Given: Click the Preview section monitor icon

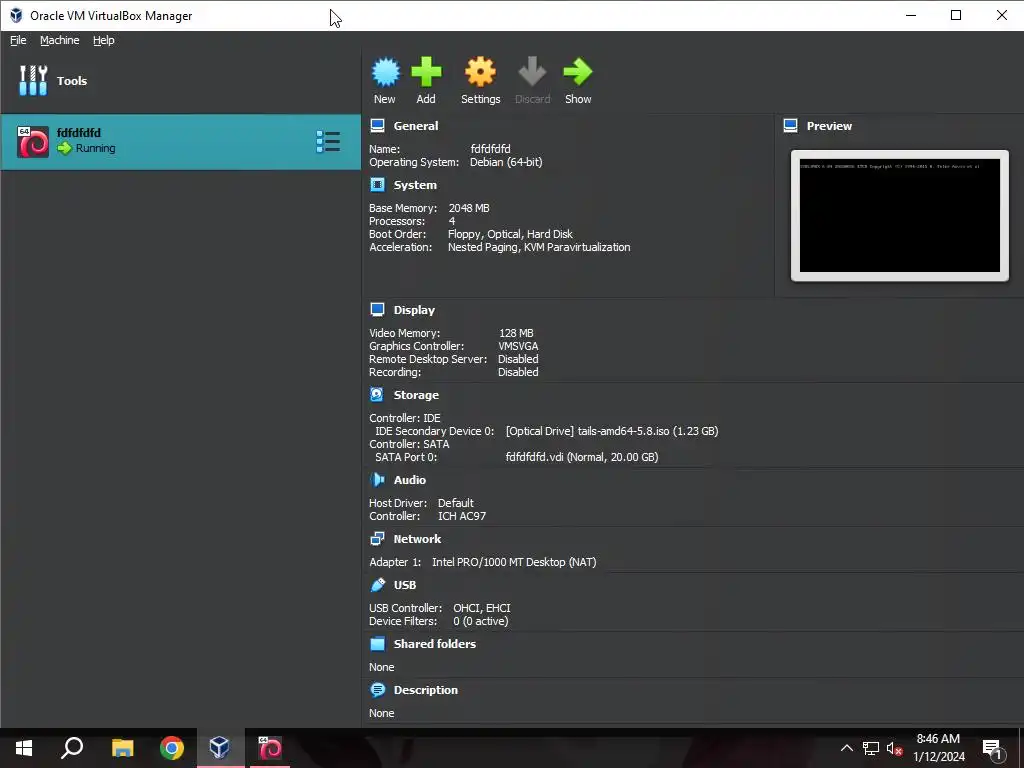Looking at the screenshot, I should coord(790,125).
